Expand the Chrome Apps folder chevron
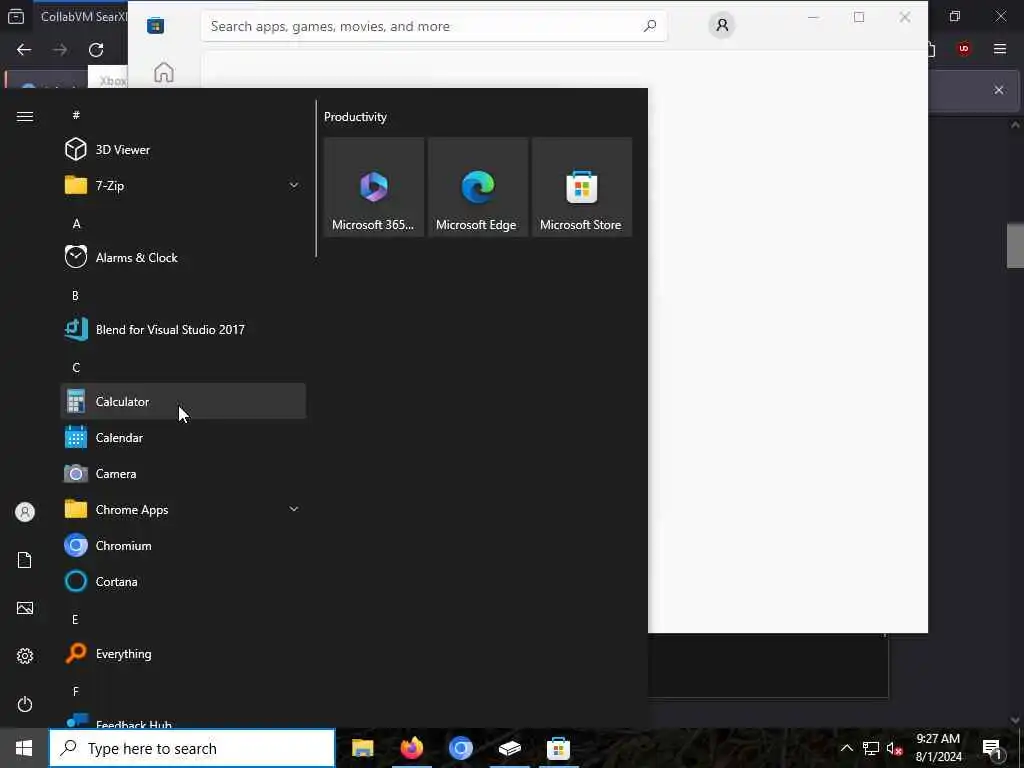Image resolution: width=1024 pixels, height=768 pixels. click(x=294, y=509)
